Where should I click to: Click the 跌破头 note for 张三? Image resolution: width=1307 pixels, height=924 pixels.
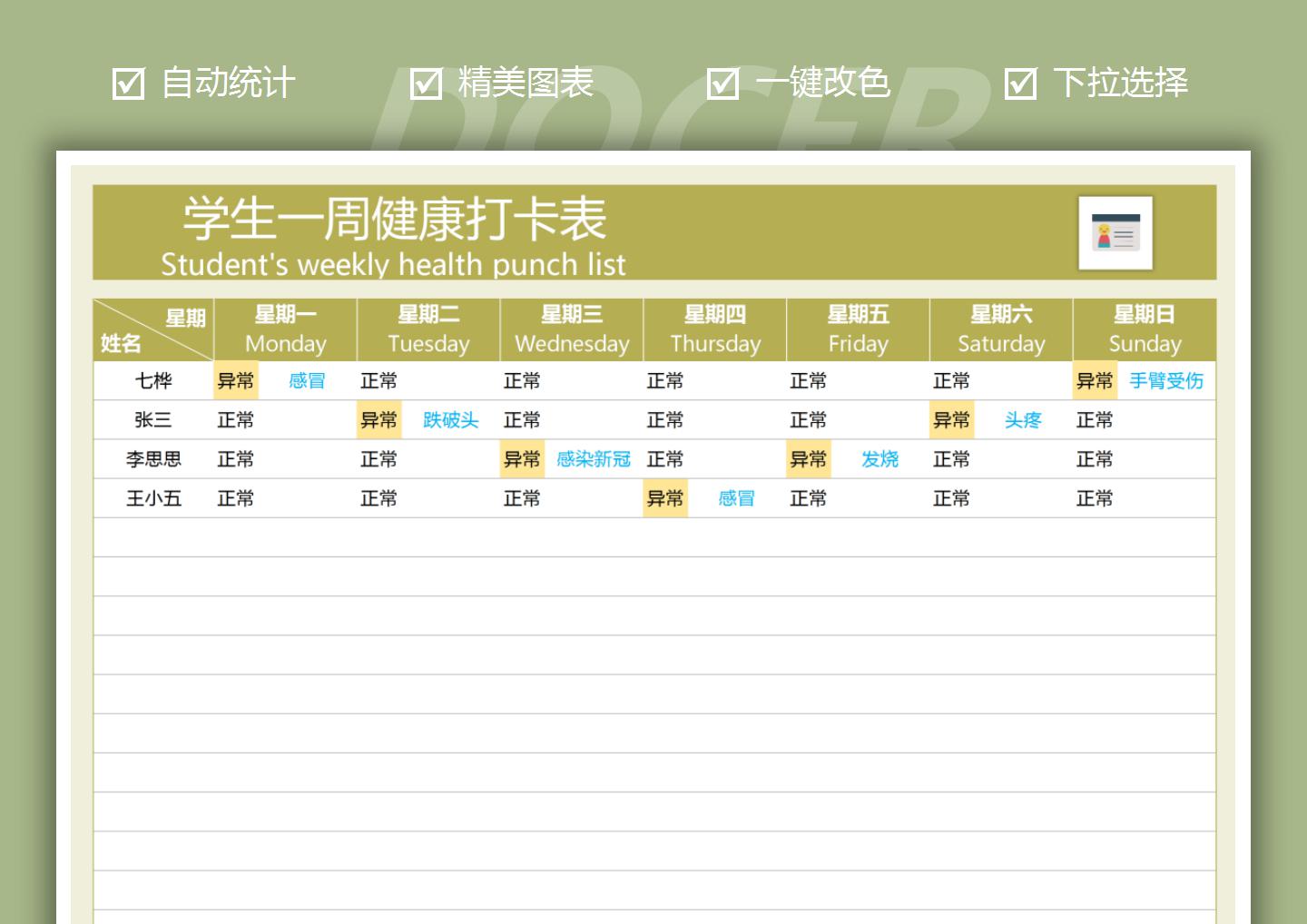451,420
